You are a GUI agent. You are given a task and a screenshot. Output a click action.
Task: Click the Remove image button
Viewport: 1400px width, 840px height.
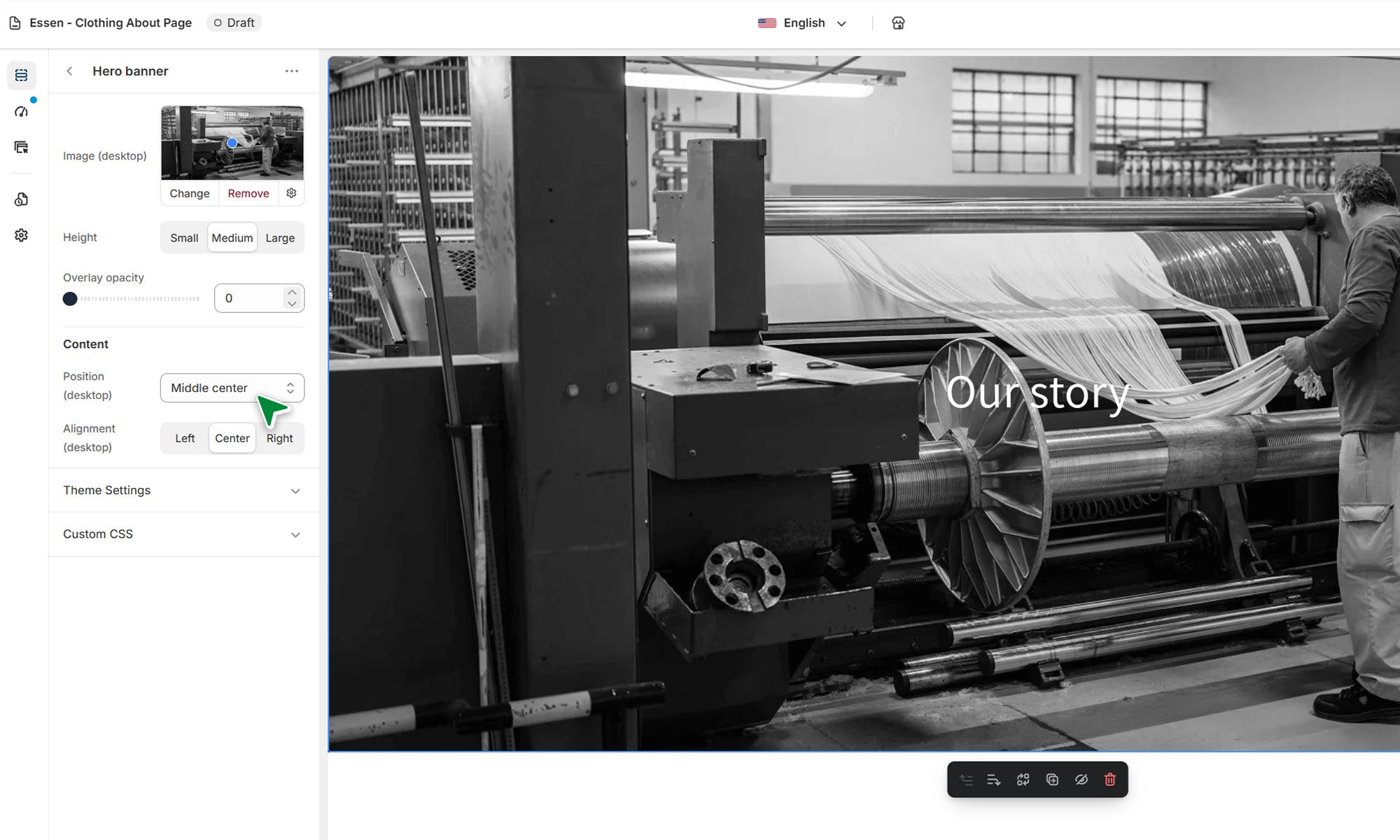248,193
